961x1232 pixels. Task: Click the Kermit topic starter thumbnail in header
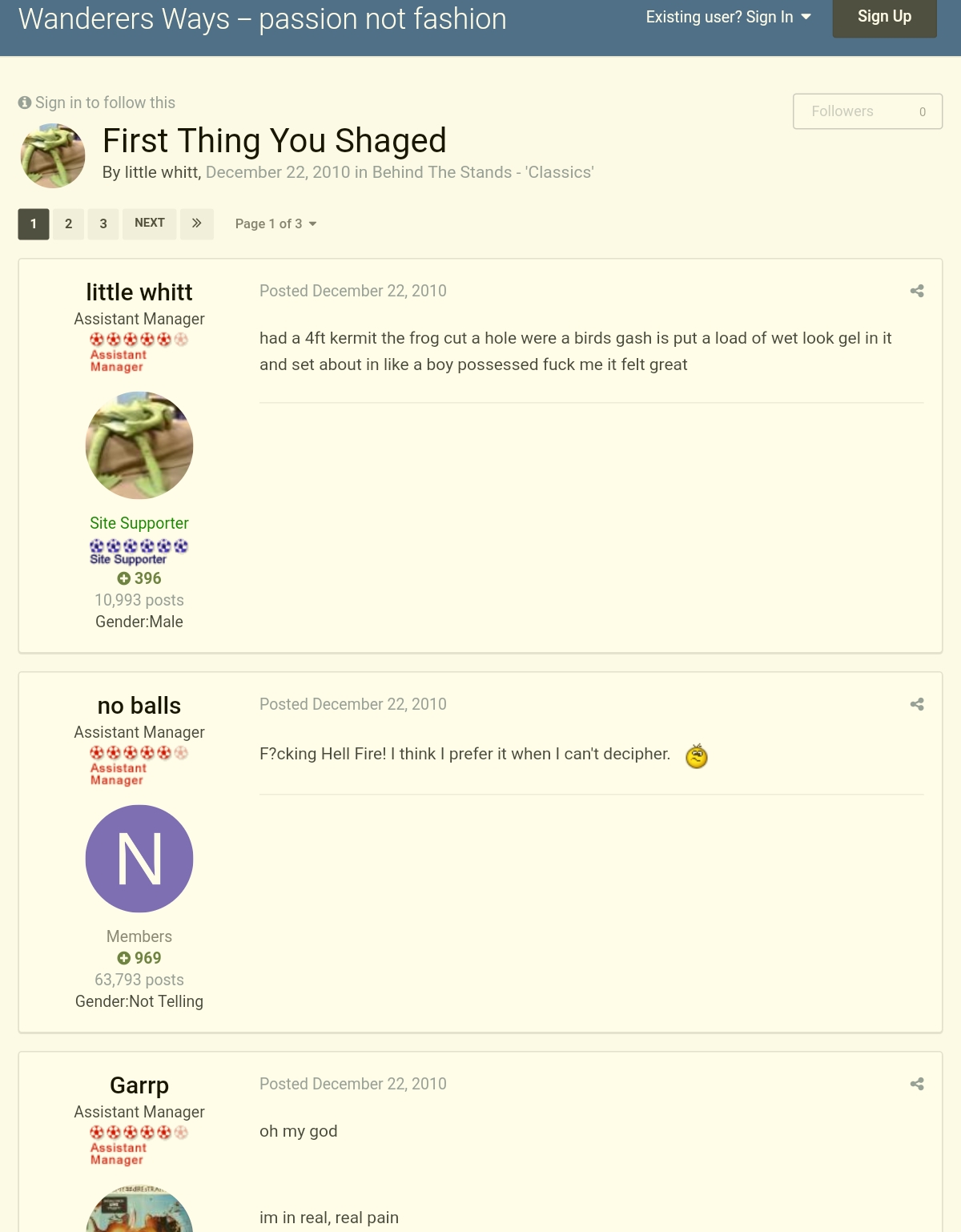tap(53, 155)
